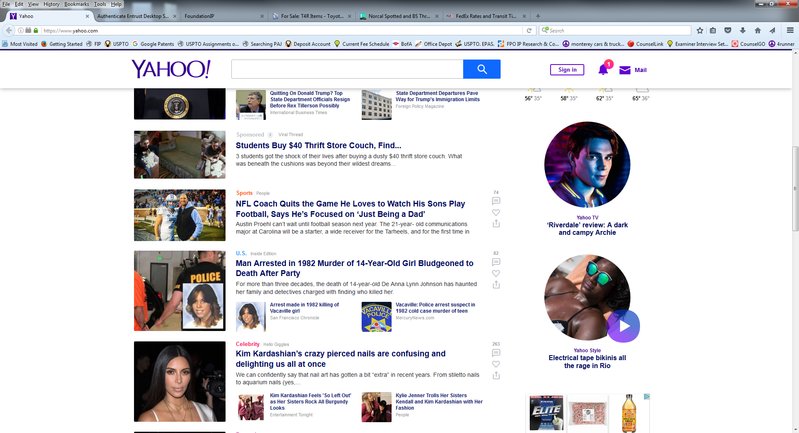Open the Bookmarks menu
Viewport: 799px width, 433px height.
click(x=76, y=4)
